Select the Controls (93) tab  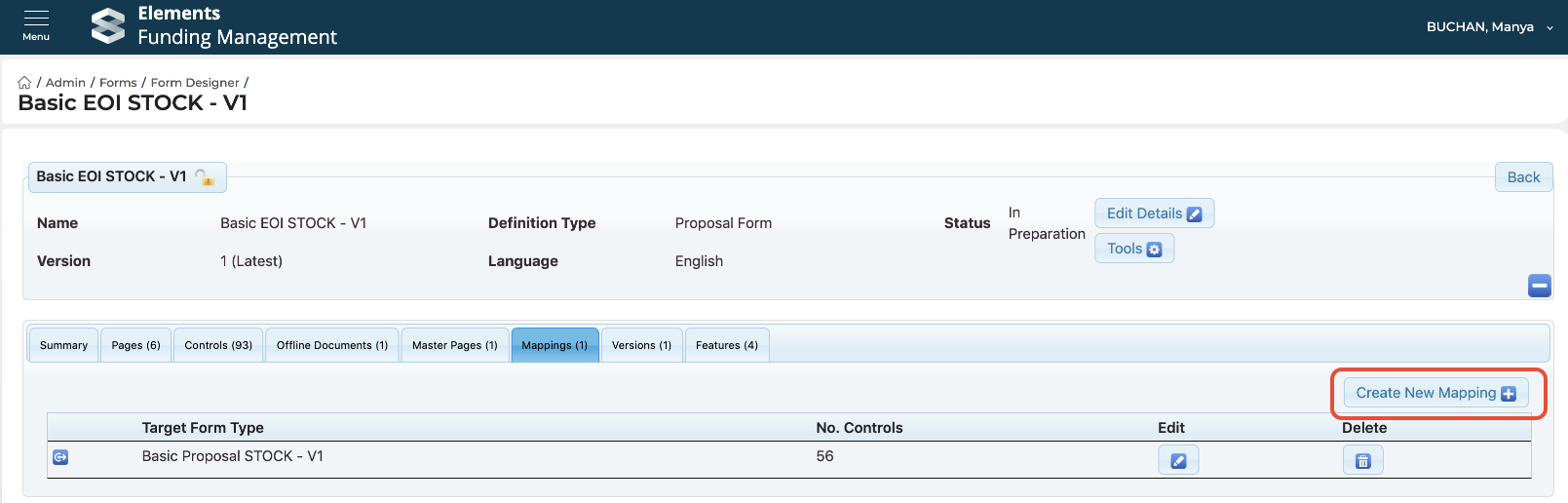click(x=218, y=345)
